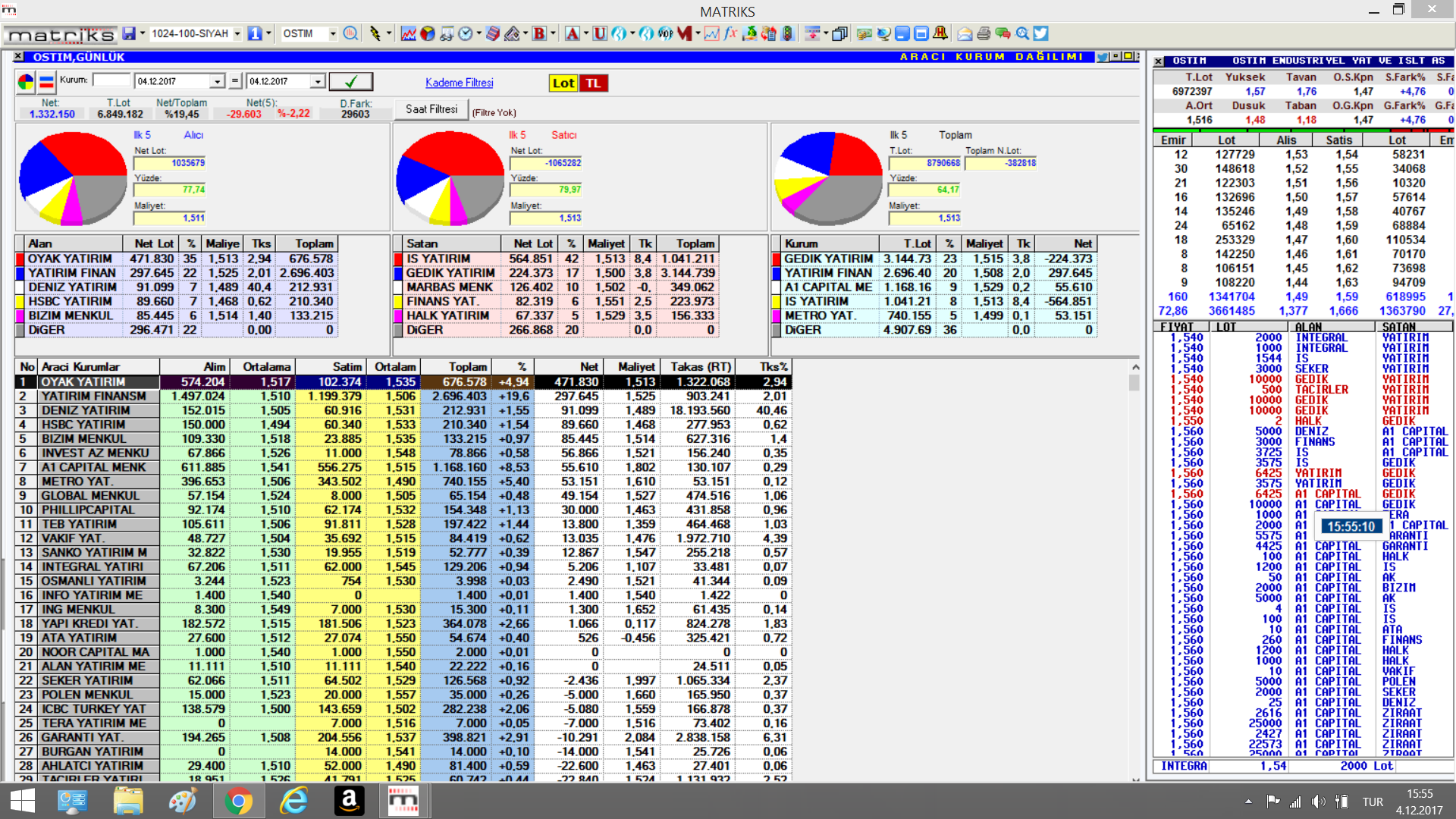Select the A1 CAPITAL MENK row
Viewport: 1456px width, 819px height.
coord(403,467)
